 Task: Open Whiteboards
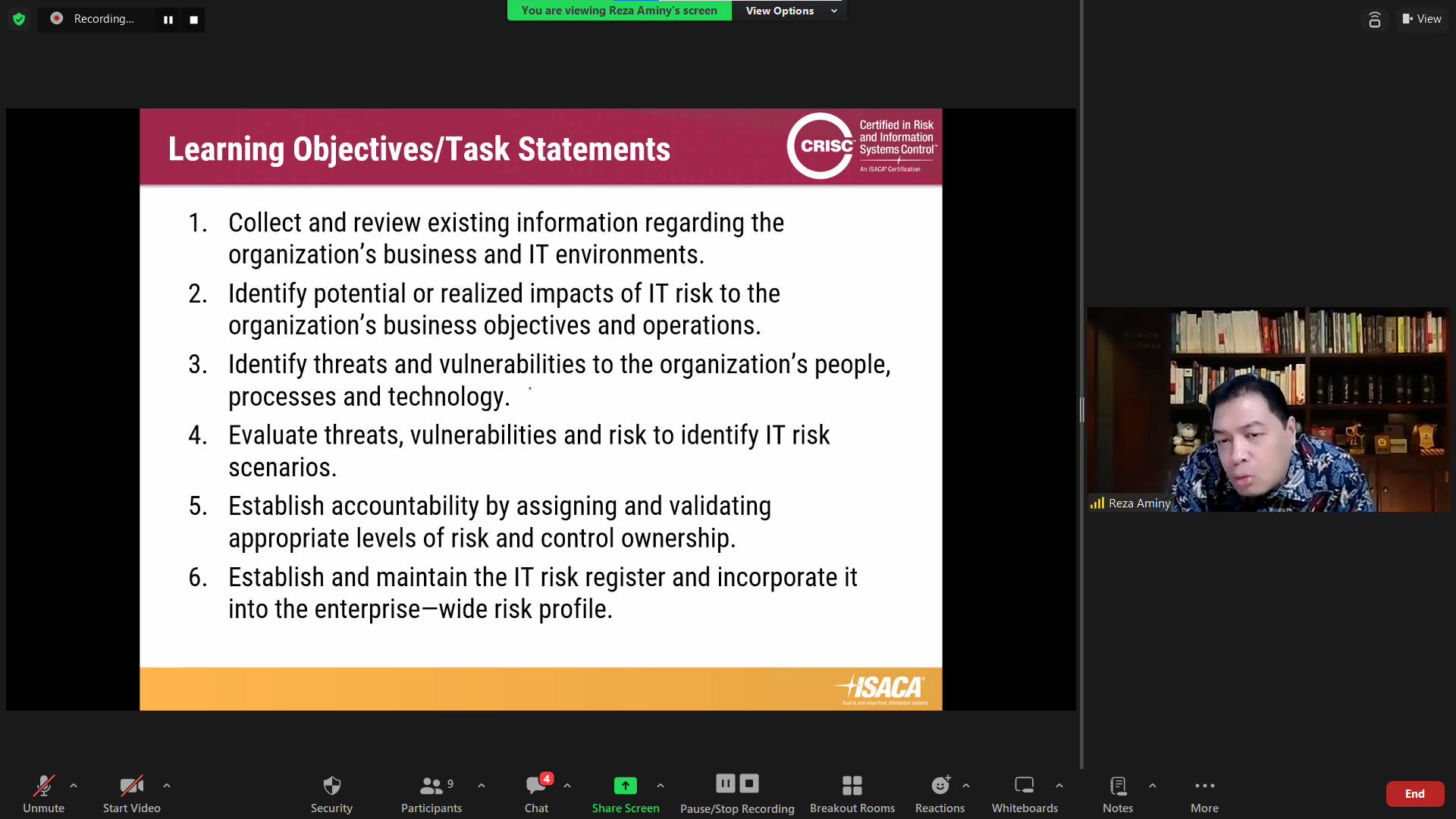[1025, 786]
